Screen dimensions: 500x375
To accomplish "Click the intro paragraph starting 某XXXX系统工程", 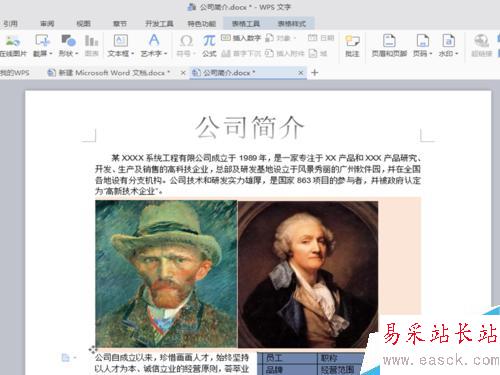I will click(x=258, y=174).
